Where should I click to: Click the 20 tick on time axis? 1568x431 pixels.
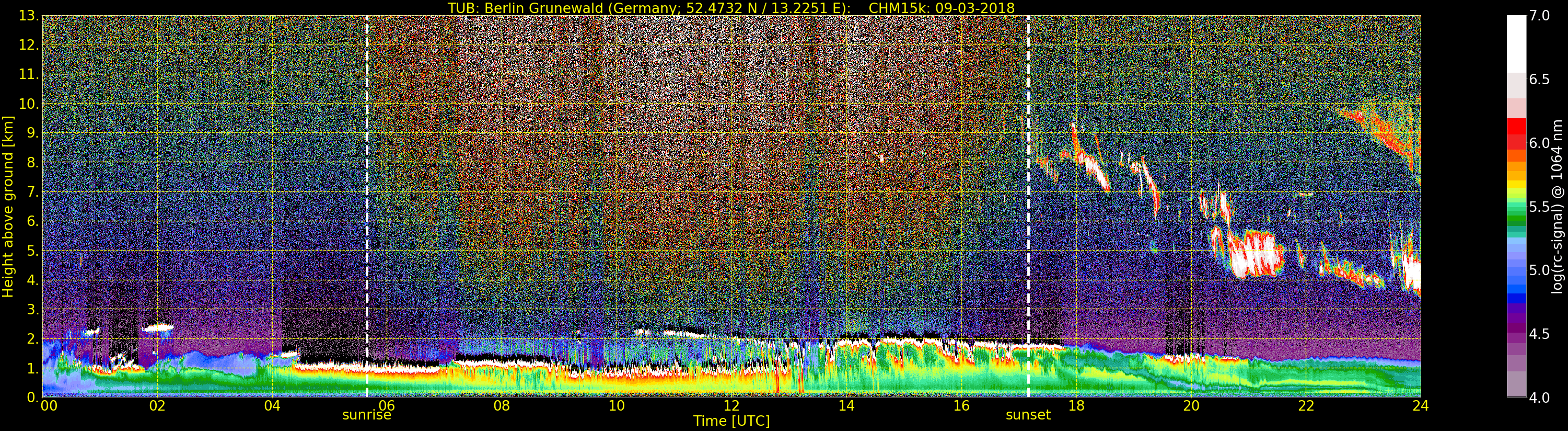click(x=1191, y=405)
